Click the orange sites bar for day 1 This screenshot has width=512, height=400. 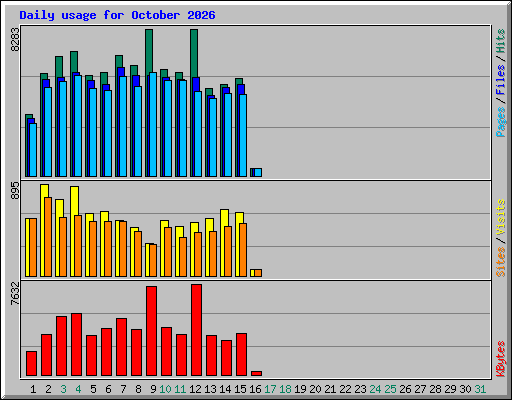pos(33,247)
